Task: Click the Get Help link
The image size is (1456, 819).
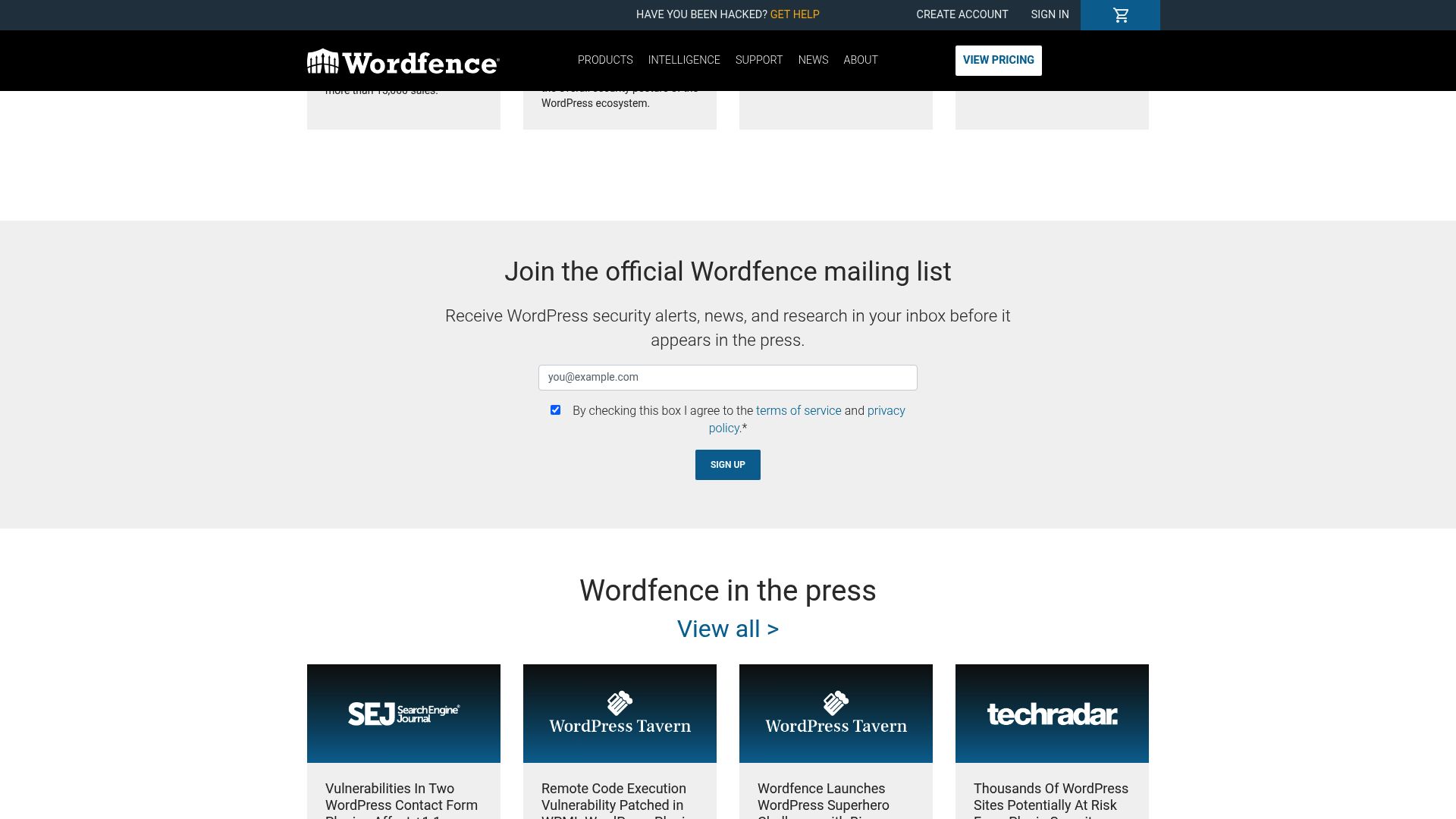Action: [x=794, y=14]
